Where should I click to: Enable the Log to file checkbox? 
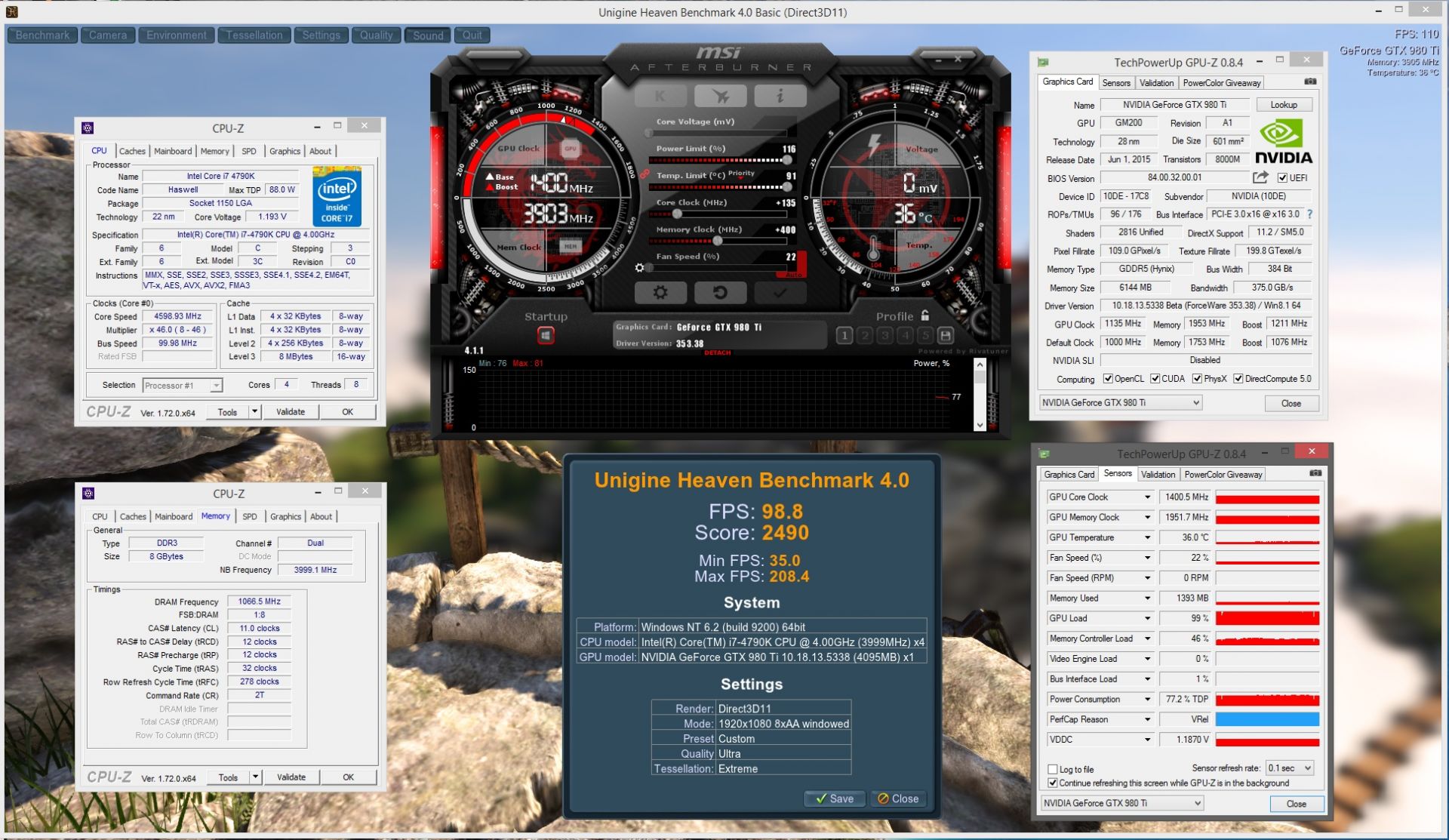[1052, 769]
